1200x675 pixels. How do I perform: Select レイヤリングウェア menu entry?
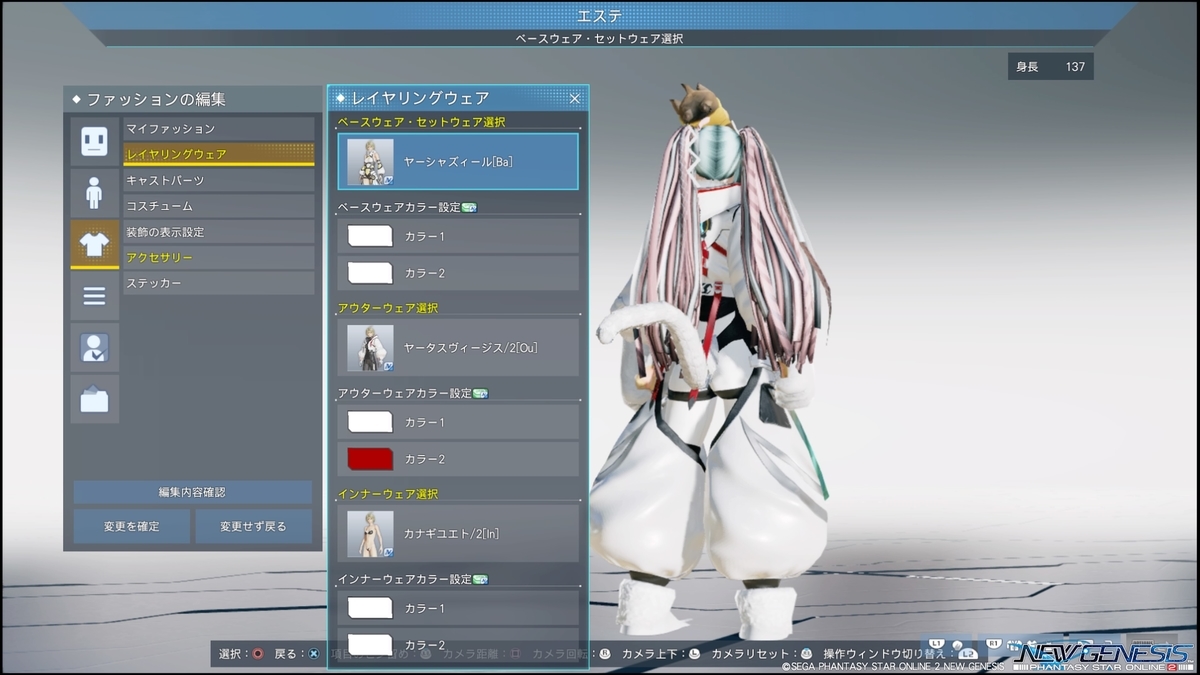(x=218, y=154)
